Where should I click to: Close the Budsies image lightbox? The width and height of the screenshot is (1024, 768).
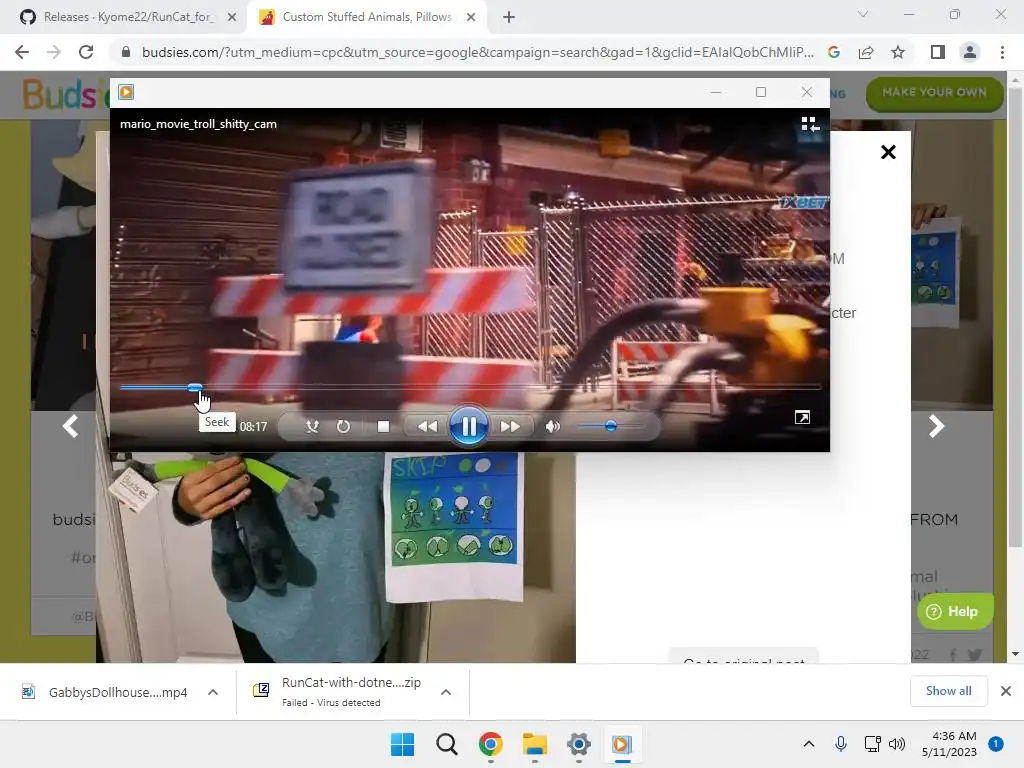click(x=888, y=152)
